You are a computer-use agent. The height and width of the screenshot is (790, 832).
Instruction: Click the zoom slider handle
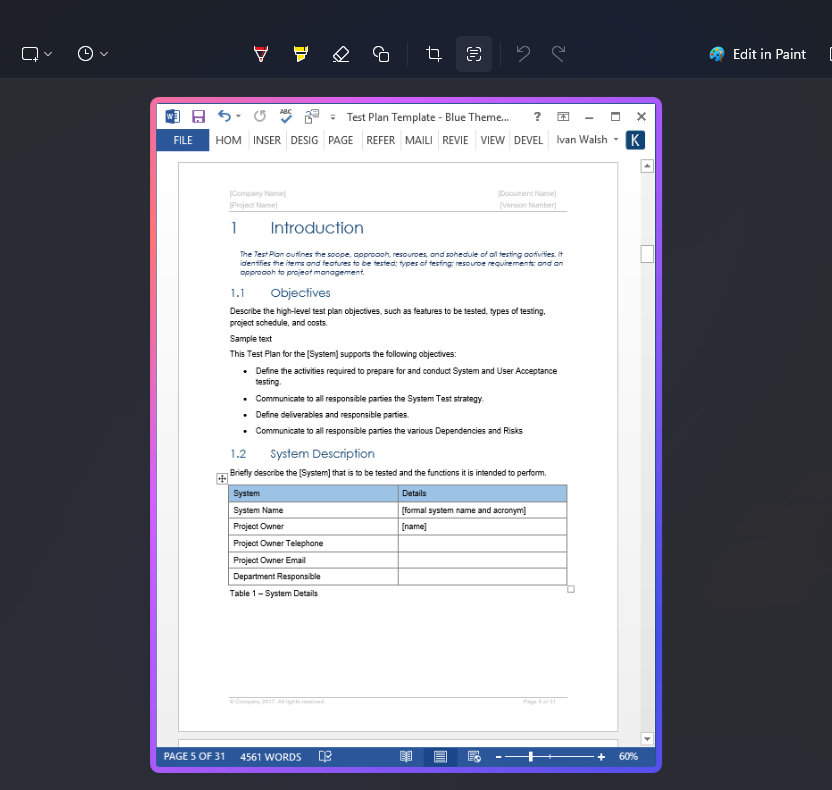pyautogui.click(x=530, y=757)
